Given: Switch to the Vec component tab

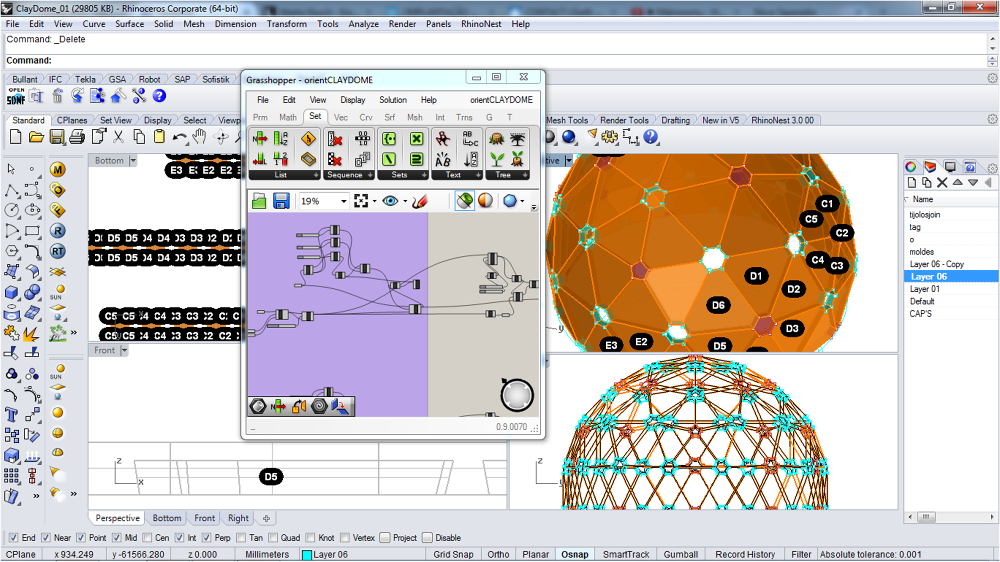Looking at the screenshot, I should tap(340, 117).
